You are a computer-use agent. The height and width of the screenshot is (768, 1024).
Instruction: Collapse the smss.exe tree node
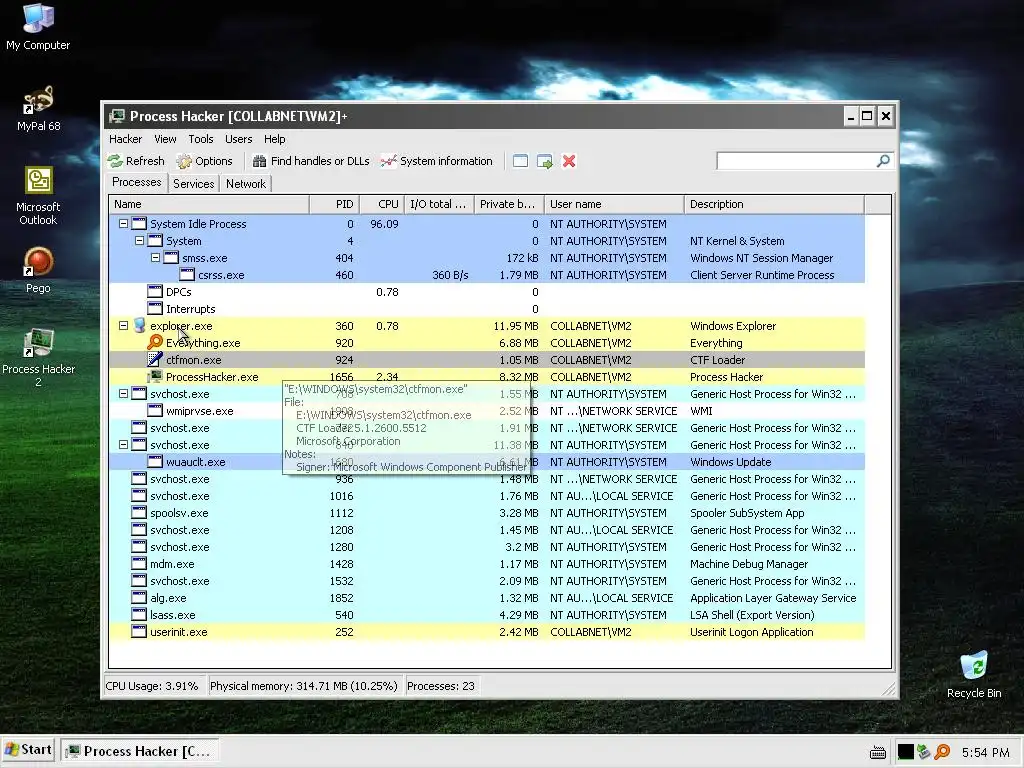pyautogui.click(x=155, y=258)
